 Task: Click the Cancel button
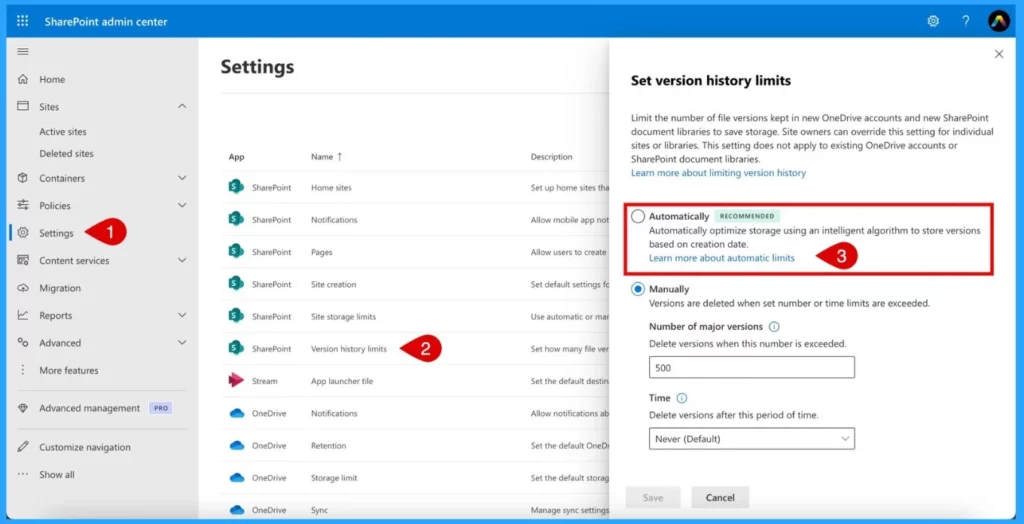pyautogui.click(x=720, y=497)
